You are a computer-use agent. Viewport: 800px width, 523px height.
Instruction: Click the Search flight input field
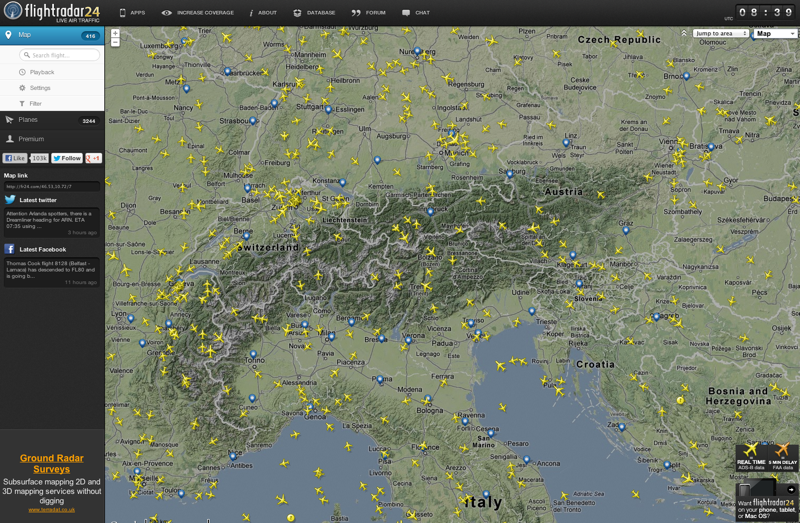(x=60, y=55)
